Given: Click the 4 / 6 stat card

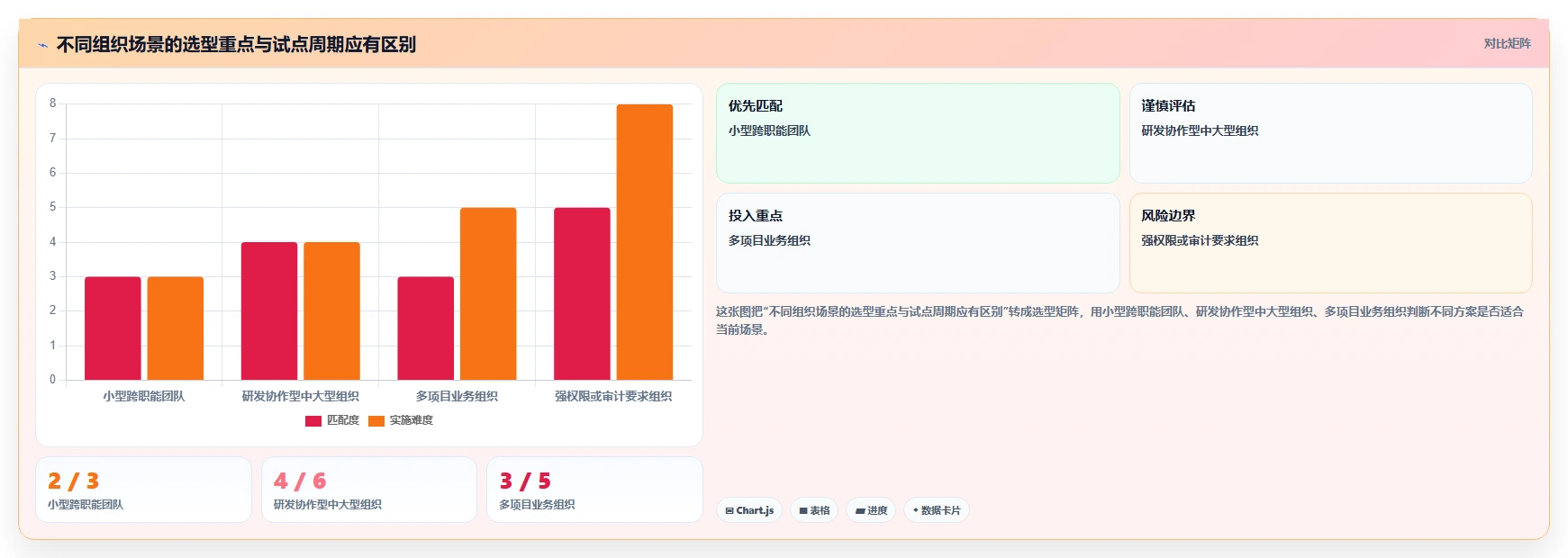Looking at the screenshot, I should coord(368,490).
